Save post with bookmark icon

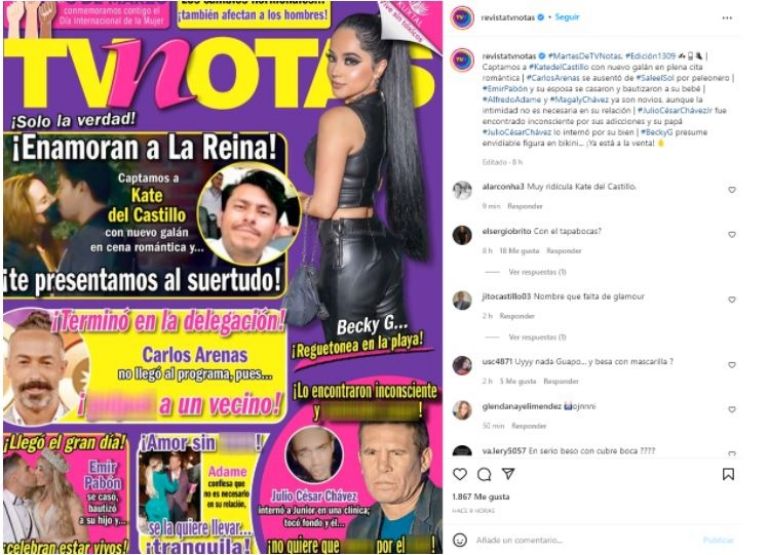tap(728, 474)
